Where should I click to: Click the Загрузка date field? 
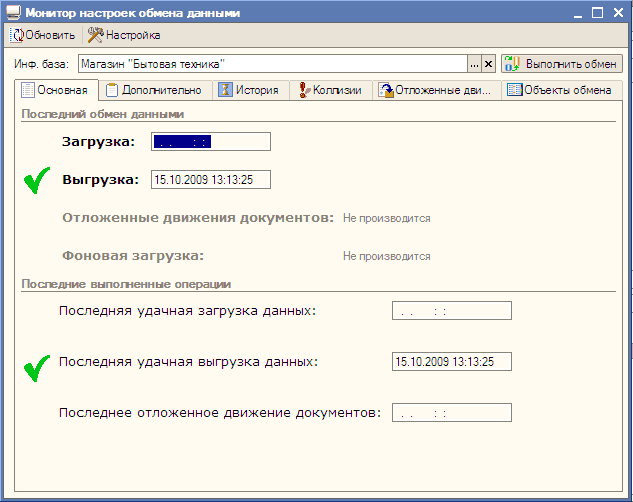pyautogui.click(x=210, y=142)
